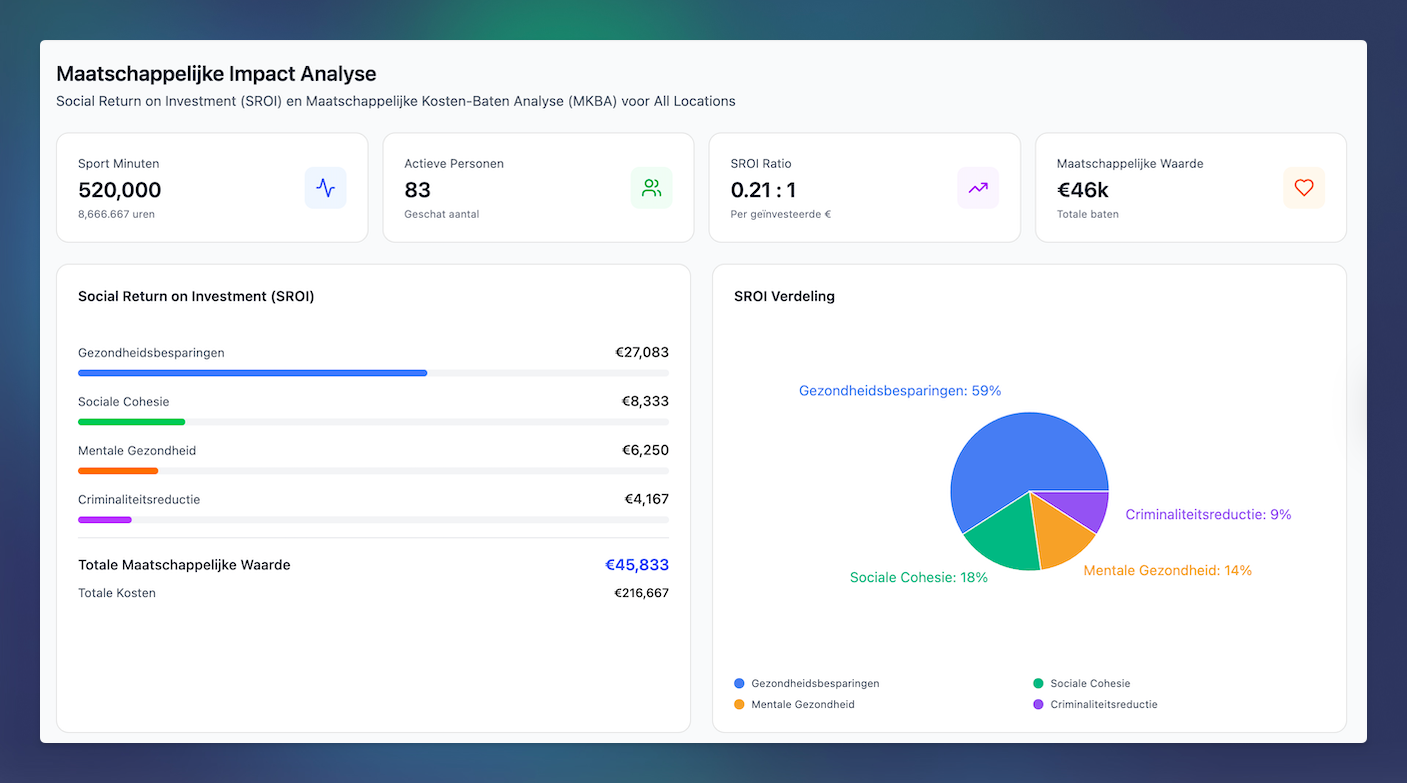Click the €45,833 total value amount
This screenshot has width=1407, height=783.
(x=636, y=565)
